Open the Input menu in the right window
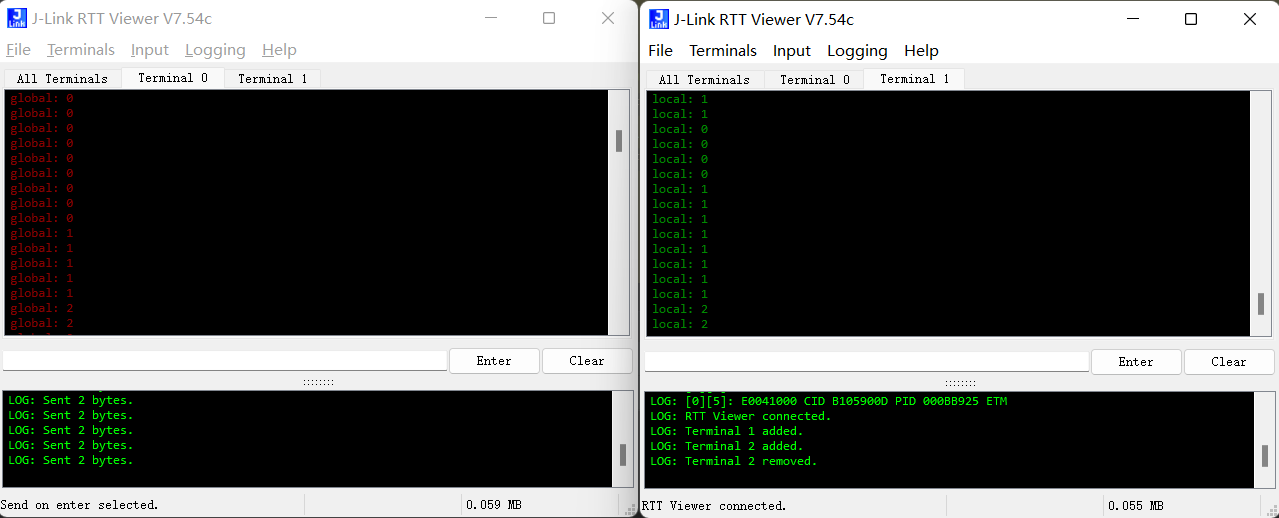Screen dimensions: 1279x518 pyautogui.click(x=791, y=51)
